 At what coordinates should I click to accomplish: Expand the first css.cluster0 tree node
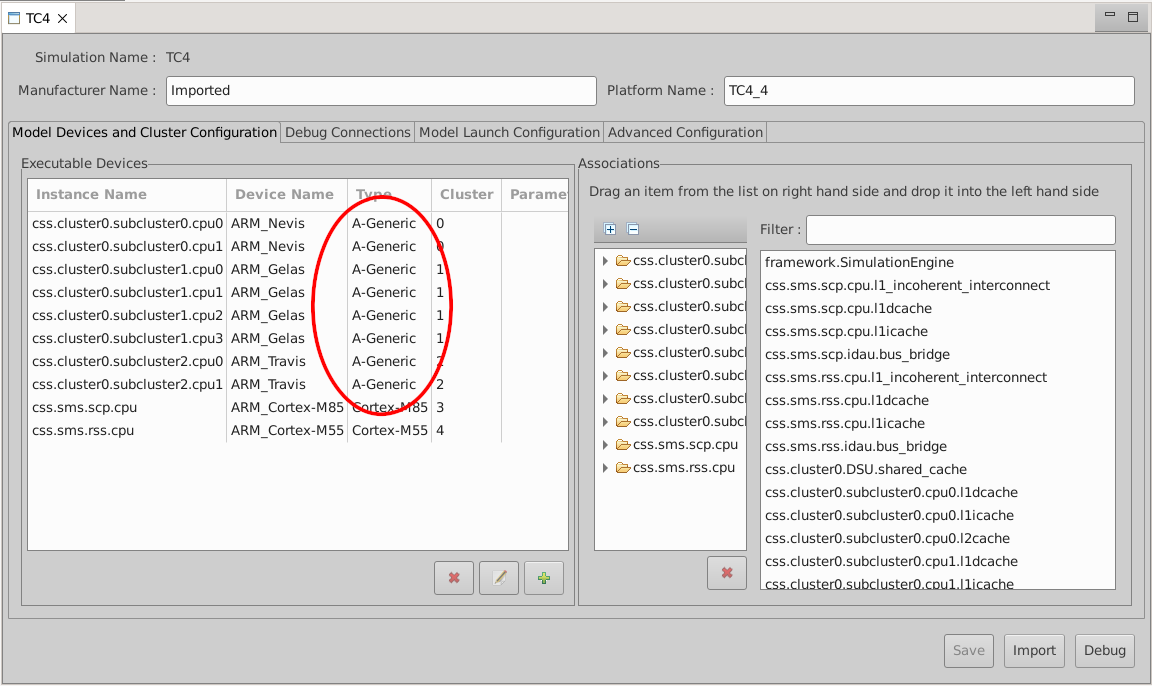(x=605, y=261)
